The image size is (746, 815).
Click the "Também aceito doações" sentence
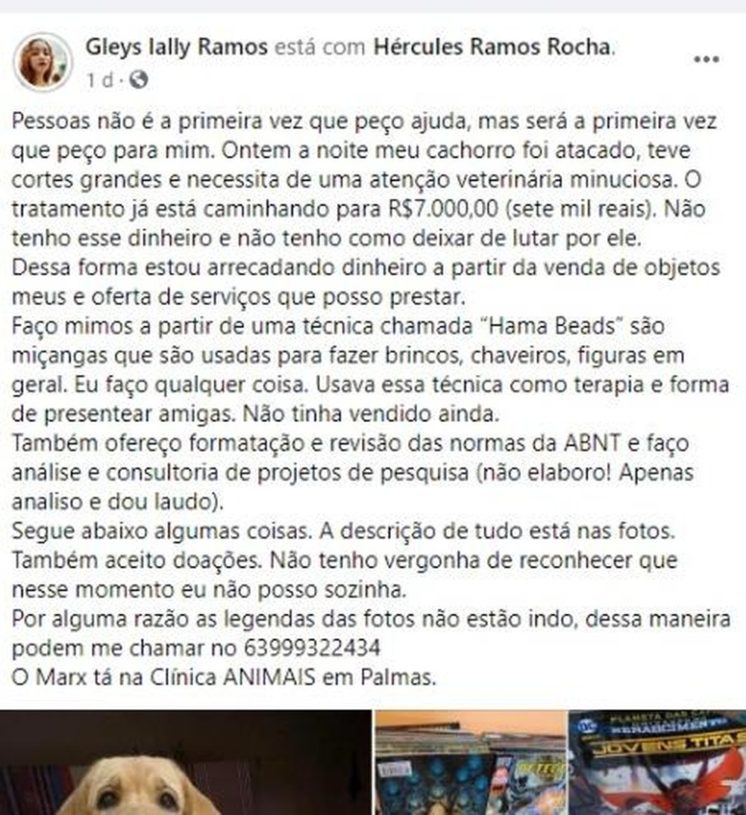(137, 560)
